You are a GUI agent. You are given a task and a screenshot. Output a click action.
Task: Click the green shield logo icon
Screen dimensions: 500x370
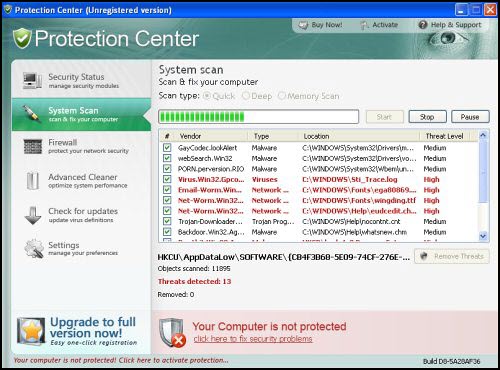[22, 38]
